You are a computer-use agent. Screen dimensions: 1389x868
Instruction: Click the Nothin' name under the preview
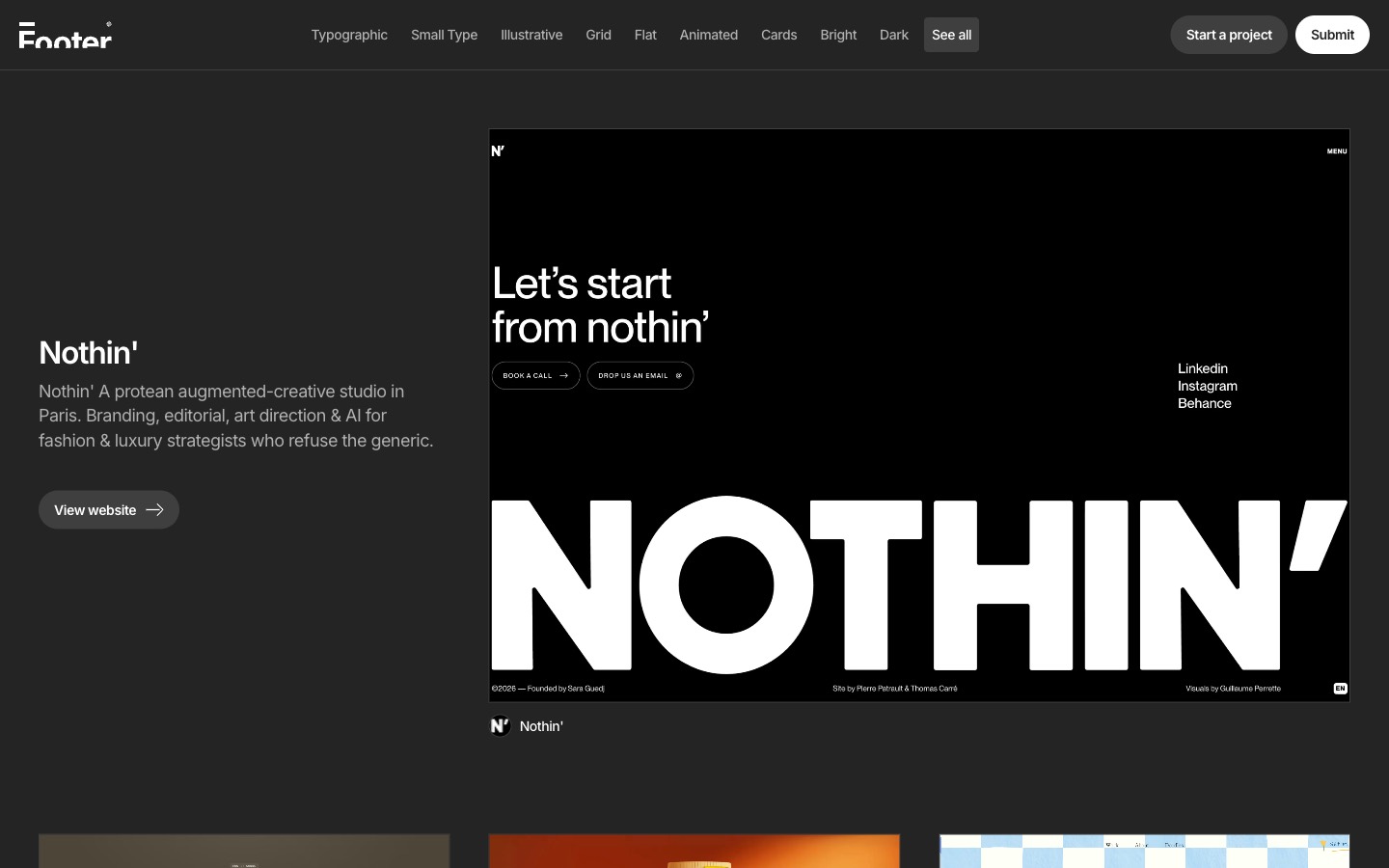tap(541, 726)
